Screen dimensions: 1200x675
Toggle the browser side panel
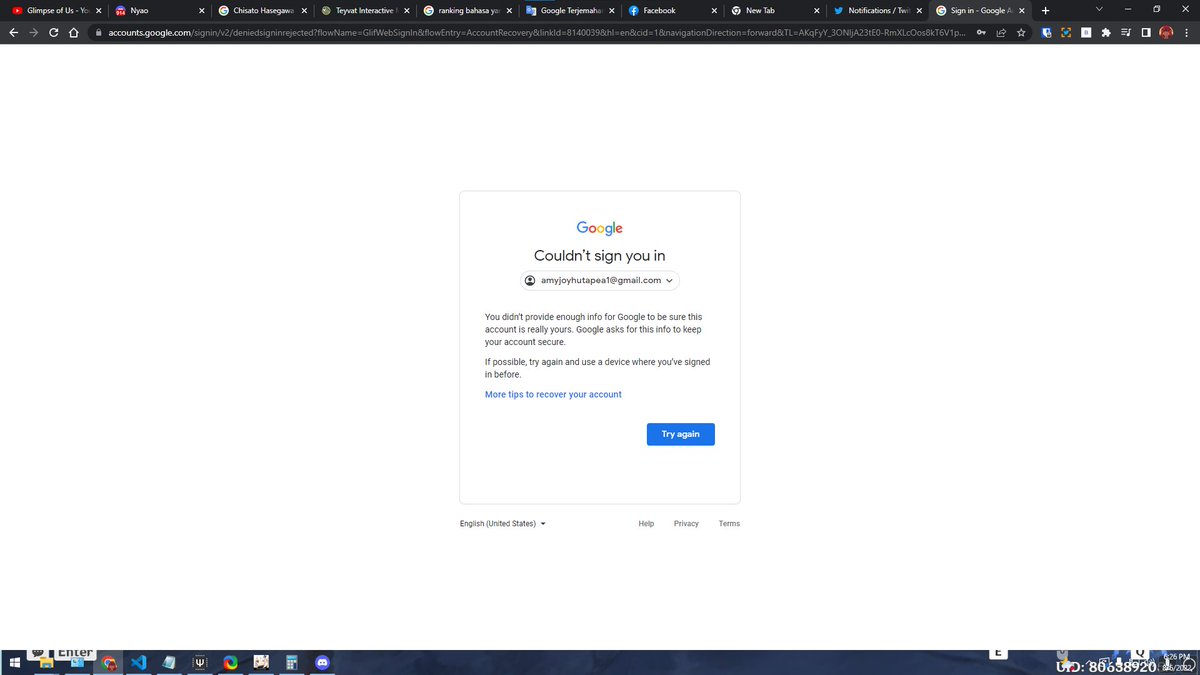(x=1146, y=32)
